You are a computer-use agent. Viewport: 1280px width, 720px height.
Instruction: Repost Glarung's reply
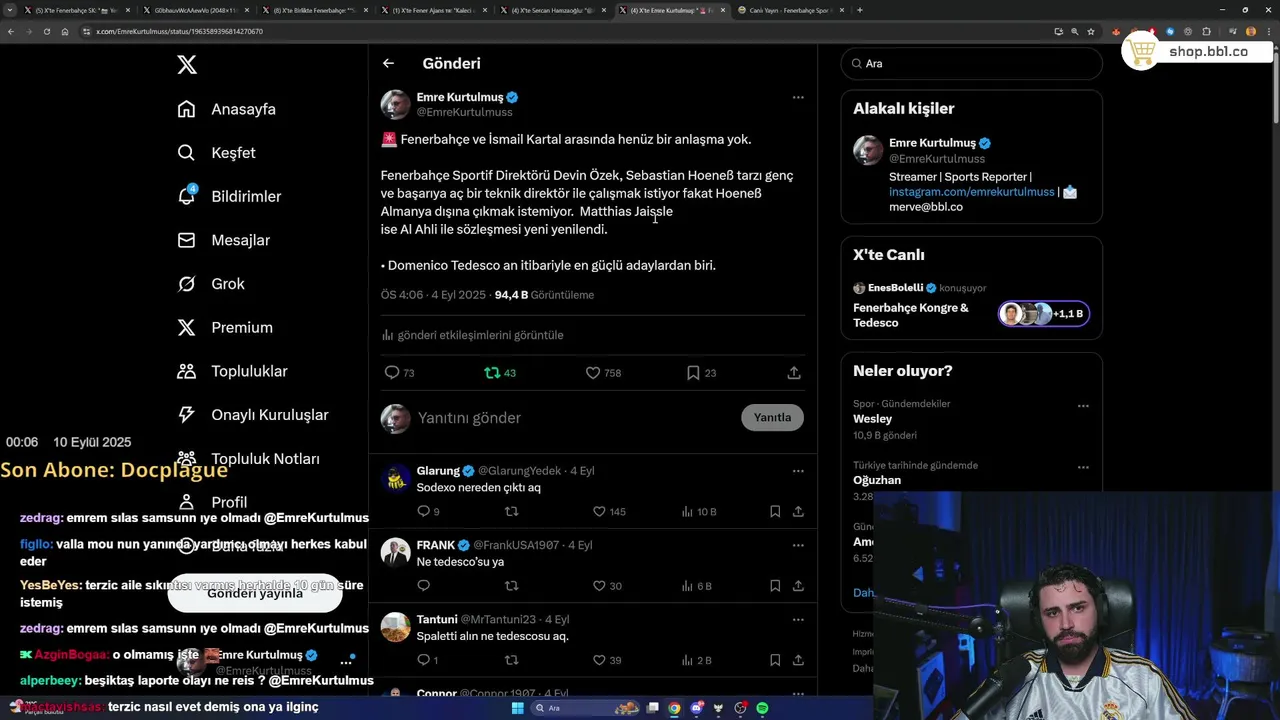coord(512,511)
